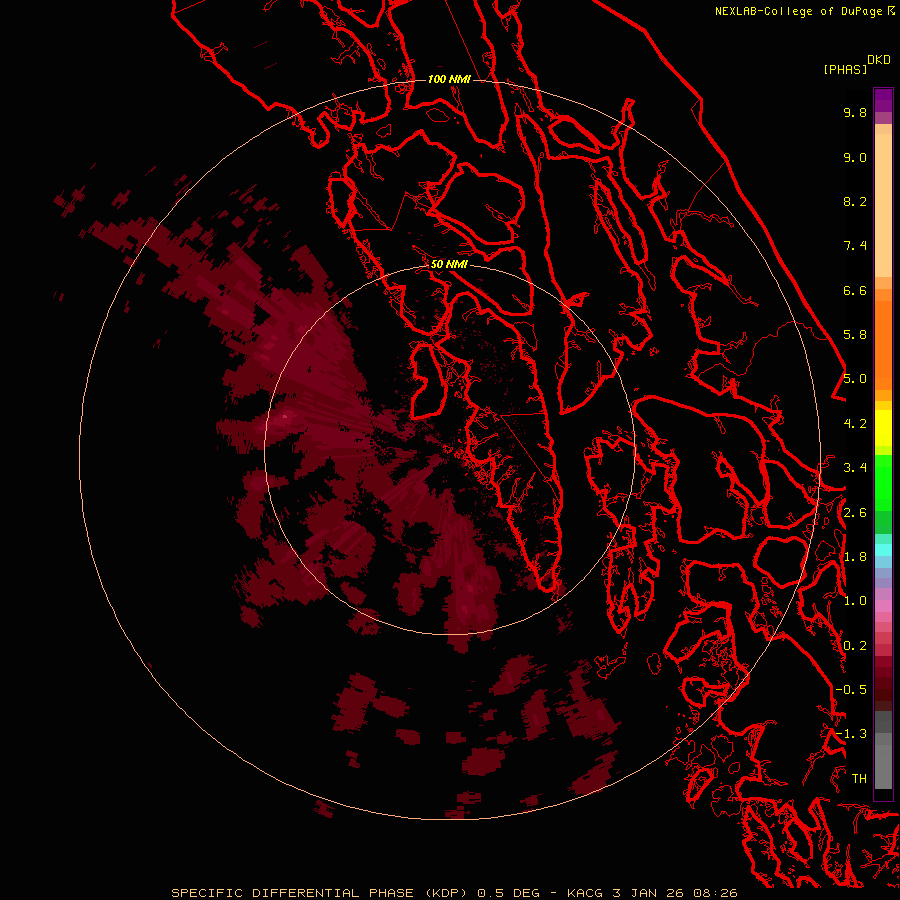Click the 7.4 value on color scale
This screenshot has width=900, height=900.
(x=855, y=246)
